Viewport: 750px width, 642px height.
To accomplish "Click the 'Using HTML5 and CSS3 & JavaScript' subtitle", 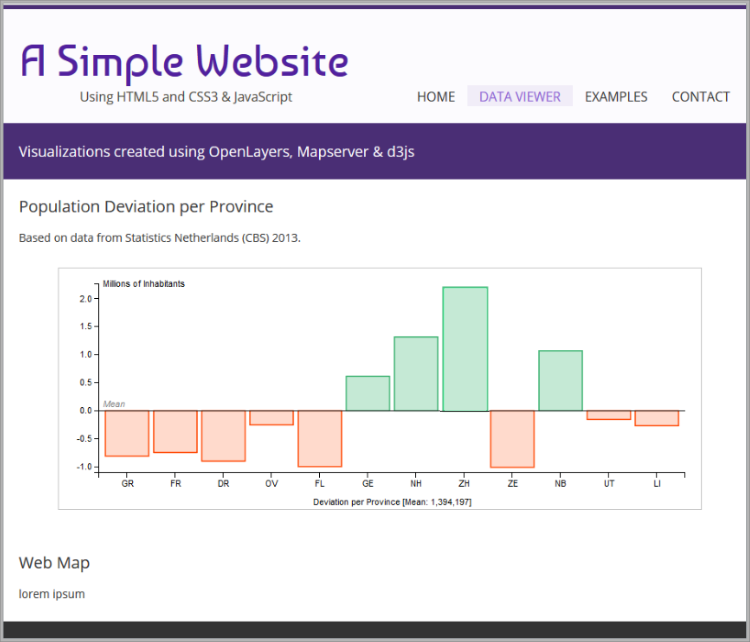I will 186,97.
